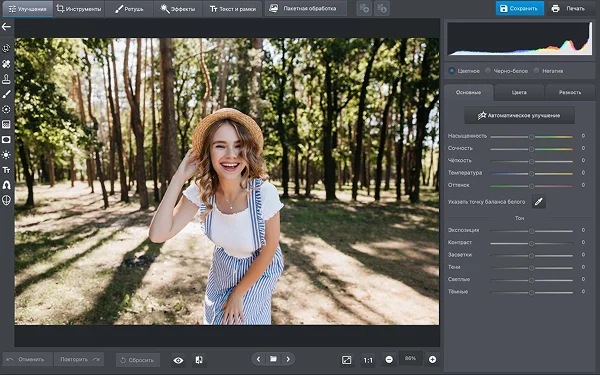Open the Улучшения tab
The height and width of the screenshot is (375, 600).
(28, 9)
